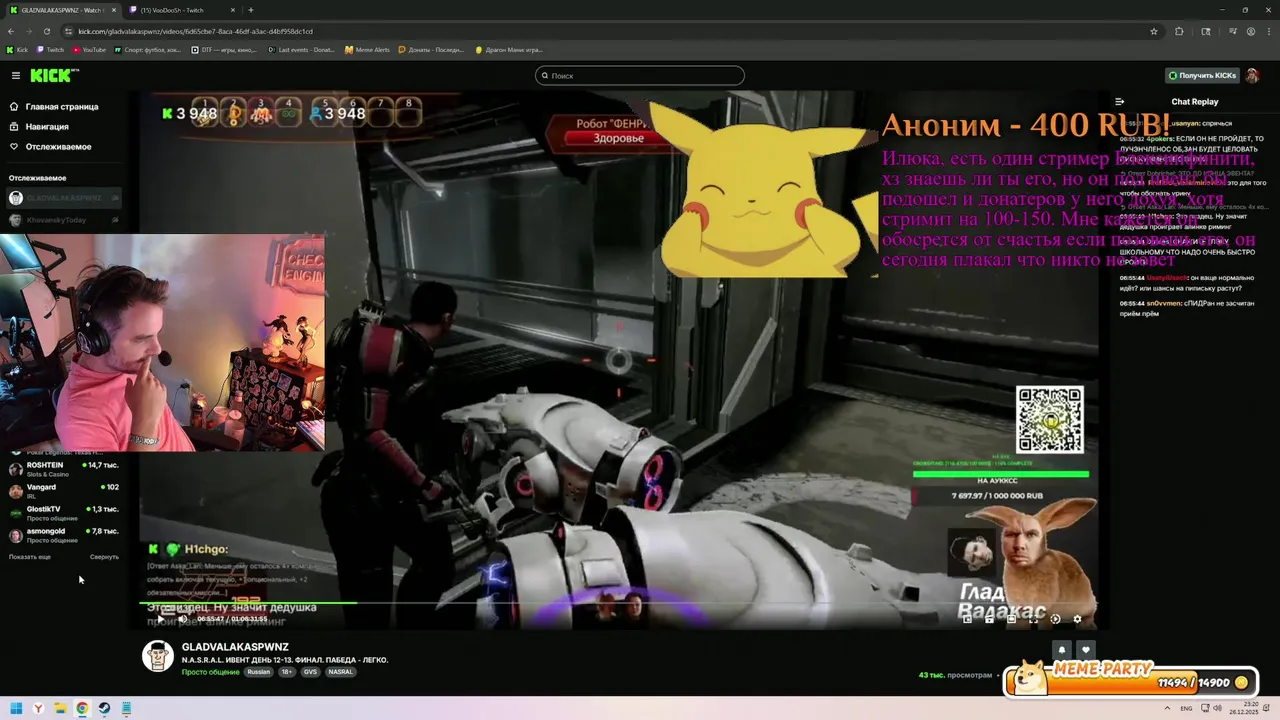1280x720 pixels.
Task: Toggle the video play button
Action: (x=161, y=619)
